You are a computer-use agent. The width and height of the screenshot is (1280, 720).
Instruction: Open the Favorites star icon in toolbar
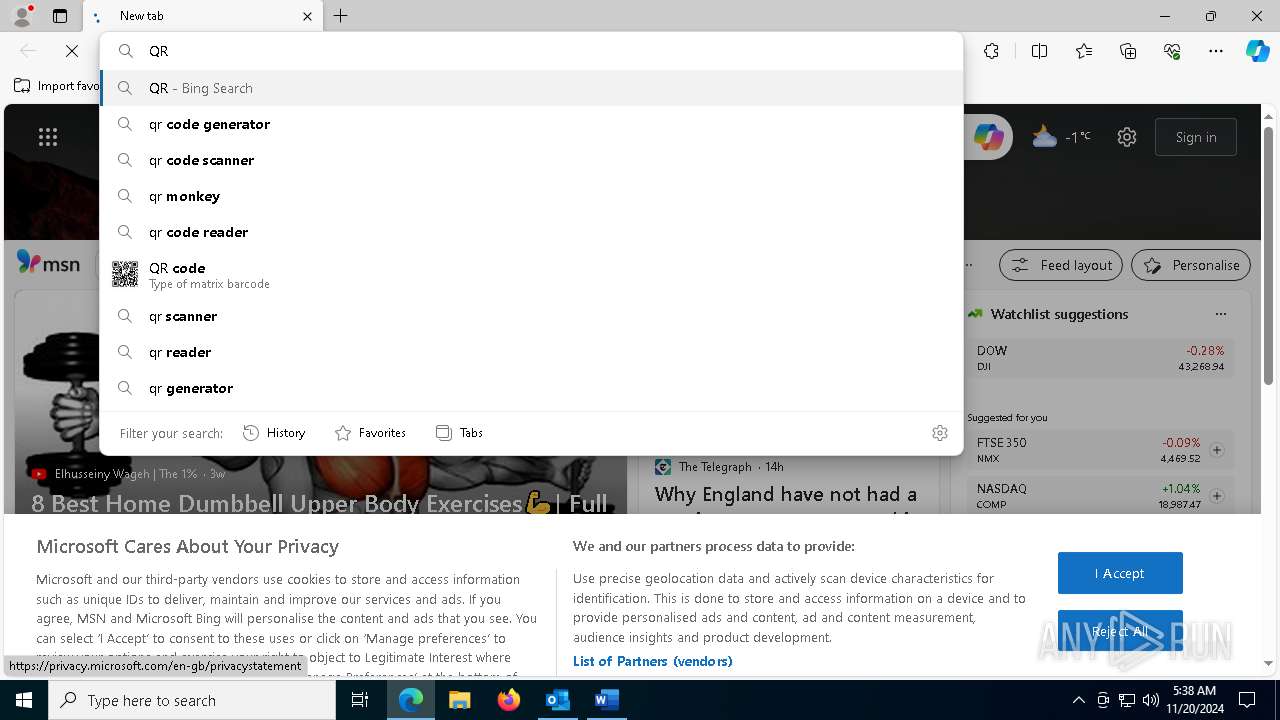[x=1084, y=51]
